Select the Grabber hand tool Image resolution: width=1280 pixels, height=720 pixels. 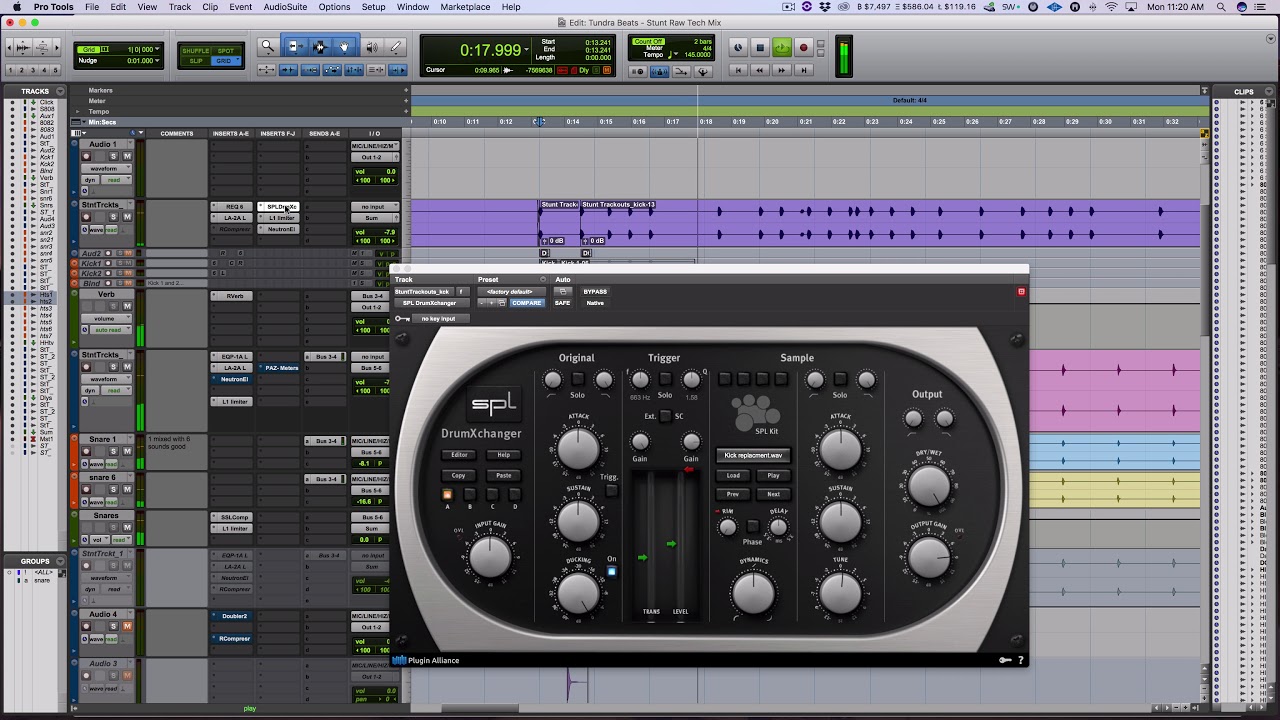tap(344, 47)
